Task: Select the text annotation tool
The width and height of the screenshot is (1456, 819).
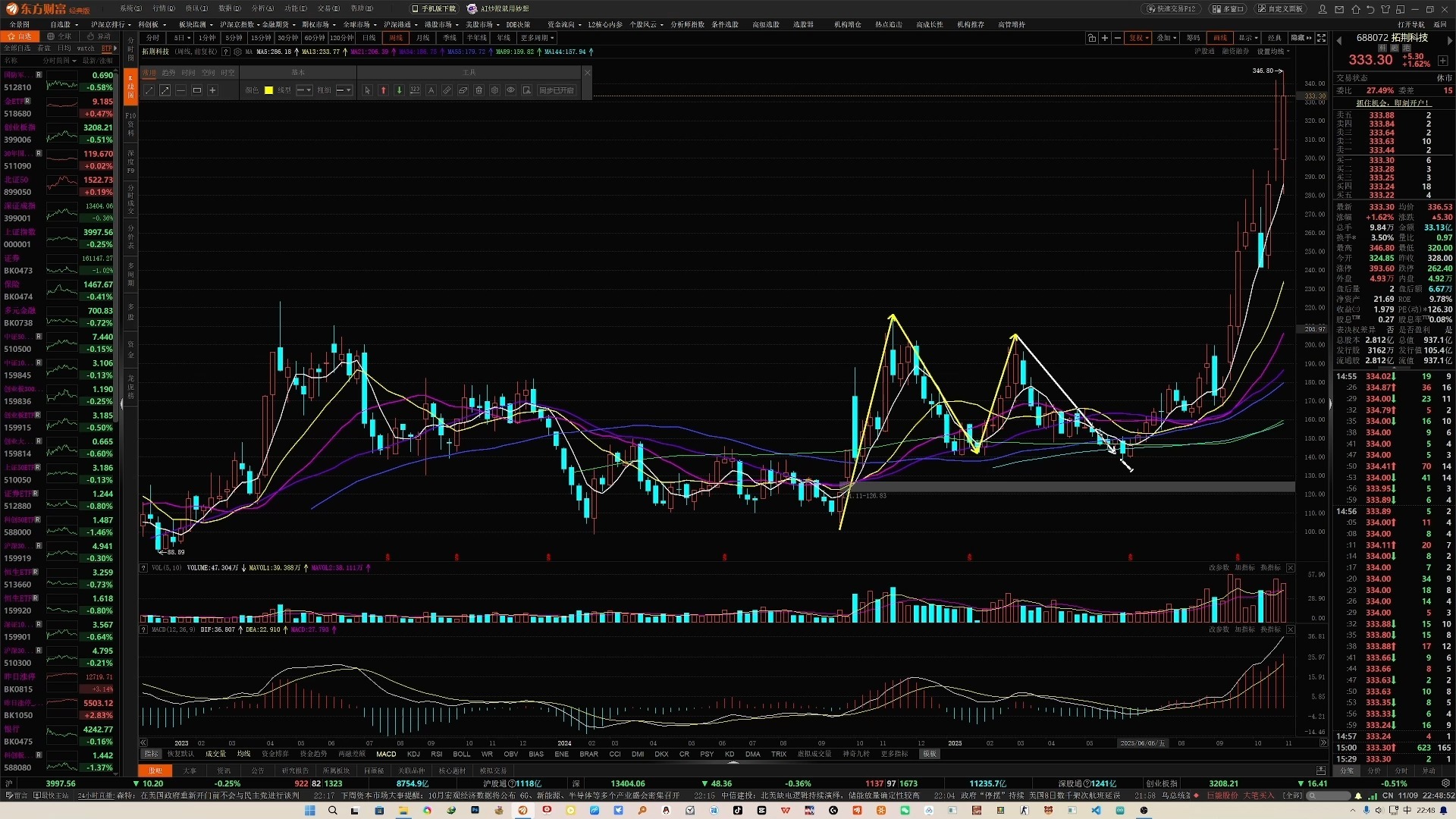Action: point(431,90)
